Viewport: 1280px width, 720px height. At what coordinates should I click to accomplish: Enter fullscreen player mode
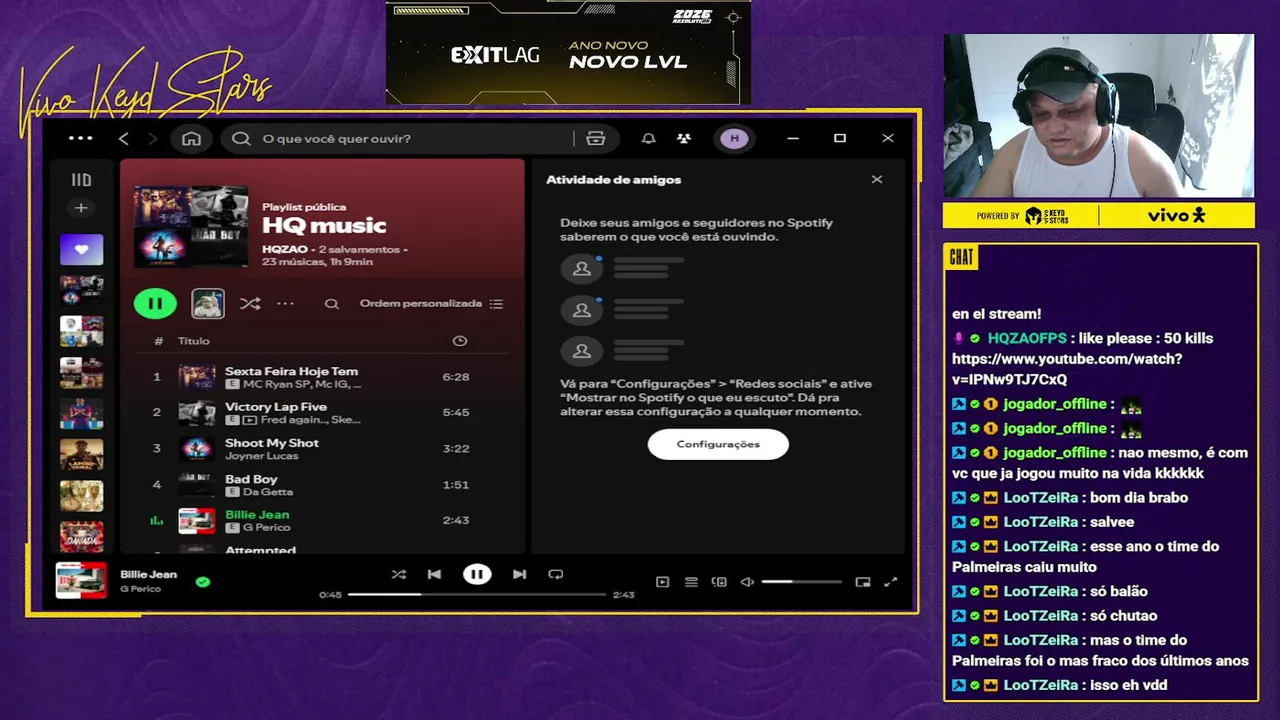pyautogui.click(x=891, y=582)
